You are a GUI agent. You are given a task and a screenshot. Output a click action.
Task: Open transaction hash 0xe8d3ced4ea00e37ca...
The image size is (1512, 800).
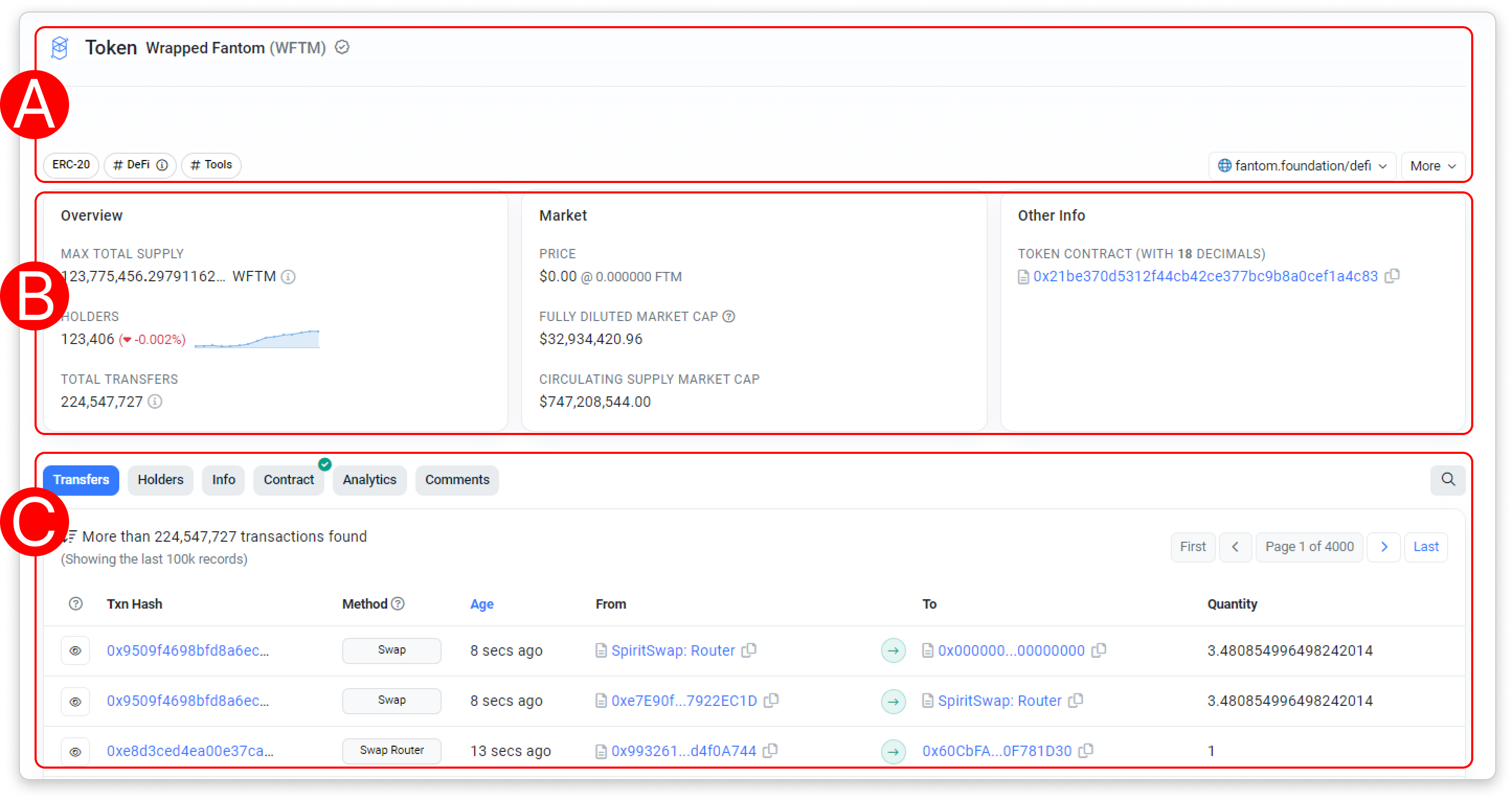tap(189, 751)
